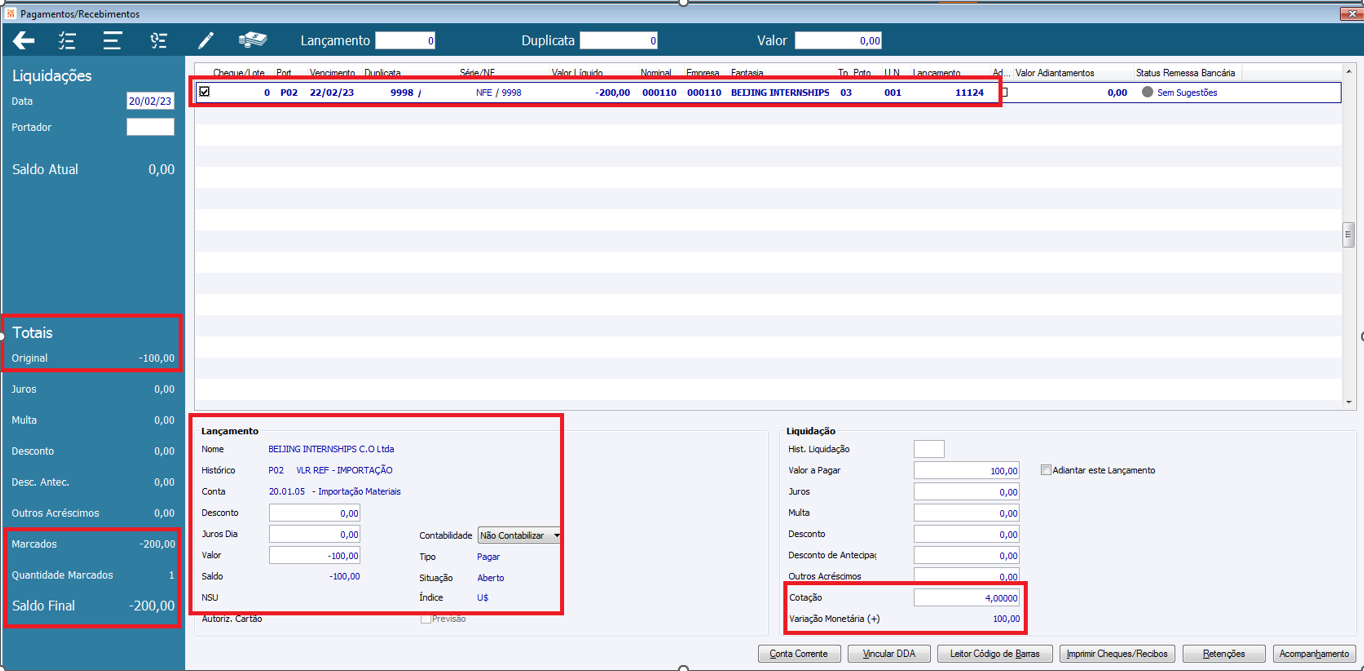The image size is (1364, 671).
Task: Click the Sem Sugestões status text
Action: 1187,92
